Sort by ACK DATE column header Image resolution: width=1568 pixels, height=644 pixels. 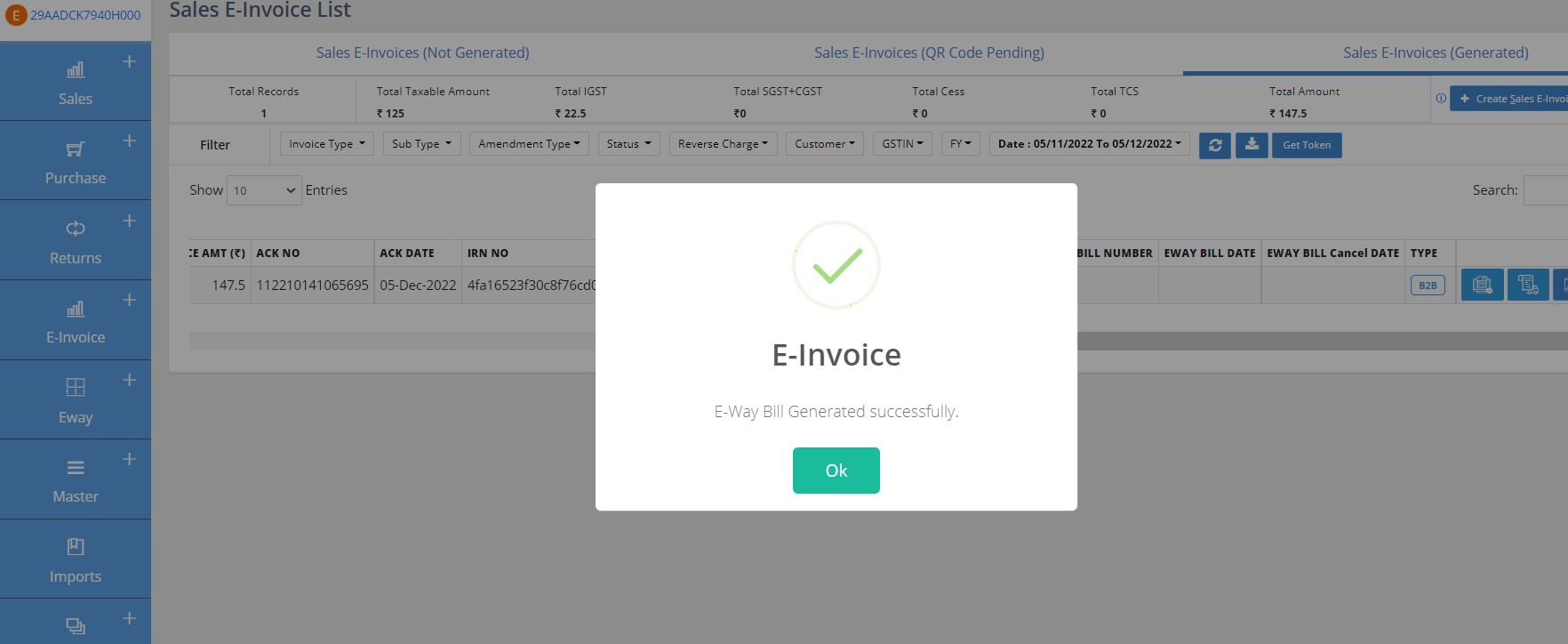tap(418, 253)
